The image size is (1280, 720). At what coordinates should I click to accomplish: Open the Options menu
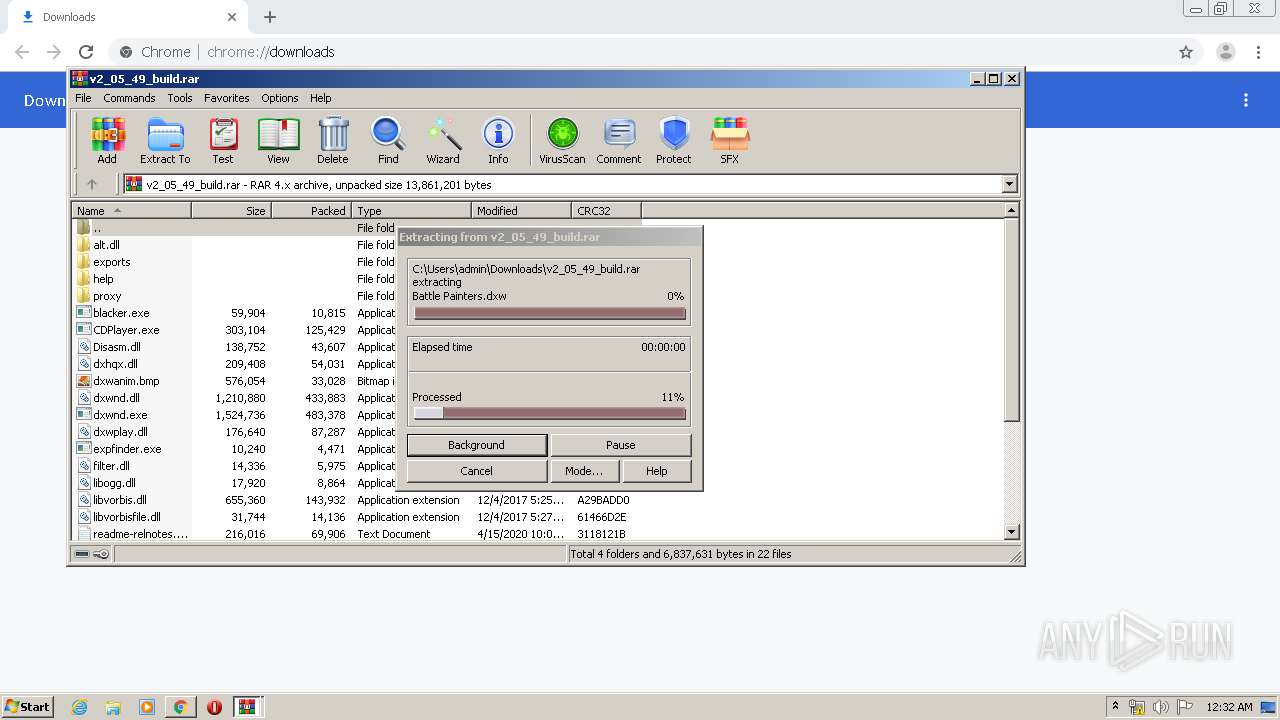(x=280, y=98)
